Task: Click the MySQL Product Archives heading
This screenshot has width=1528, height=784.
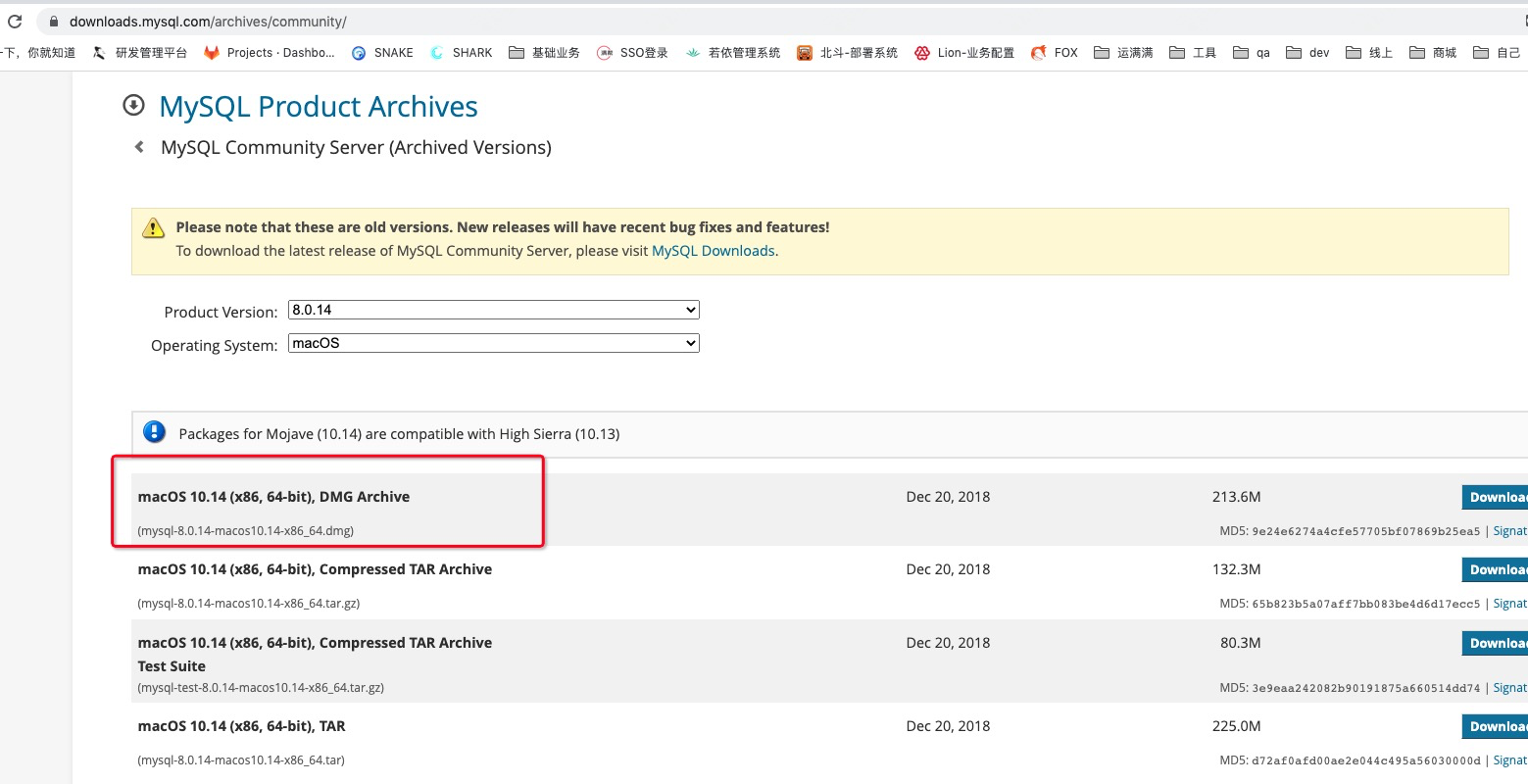Action: [319, 106]
